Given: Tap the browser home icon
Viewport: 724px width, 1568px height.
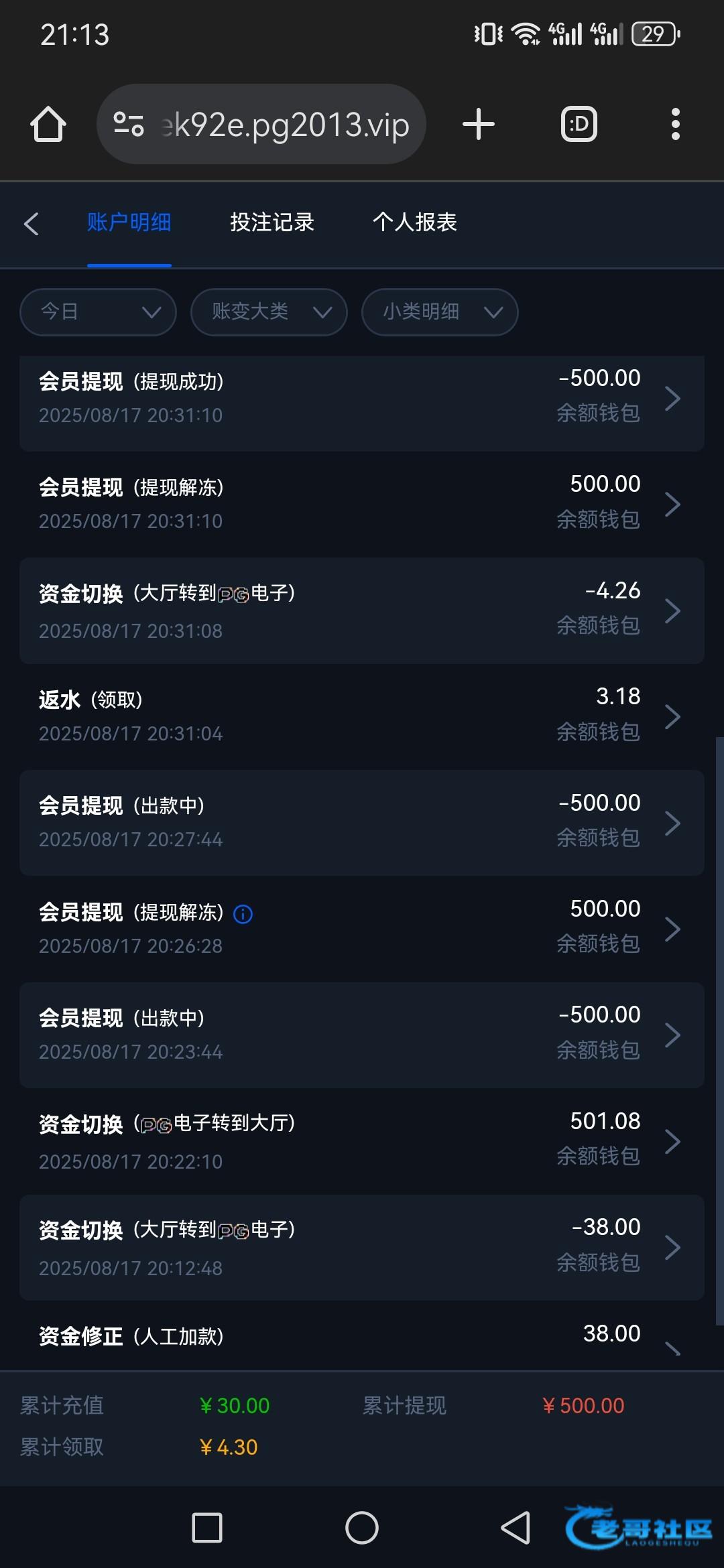Looking at the screenshot, I should (x=48, y=124).
